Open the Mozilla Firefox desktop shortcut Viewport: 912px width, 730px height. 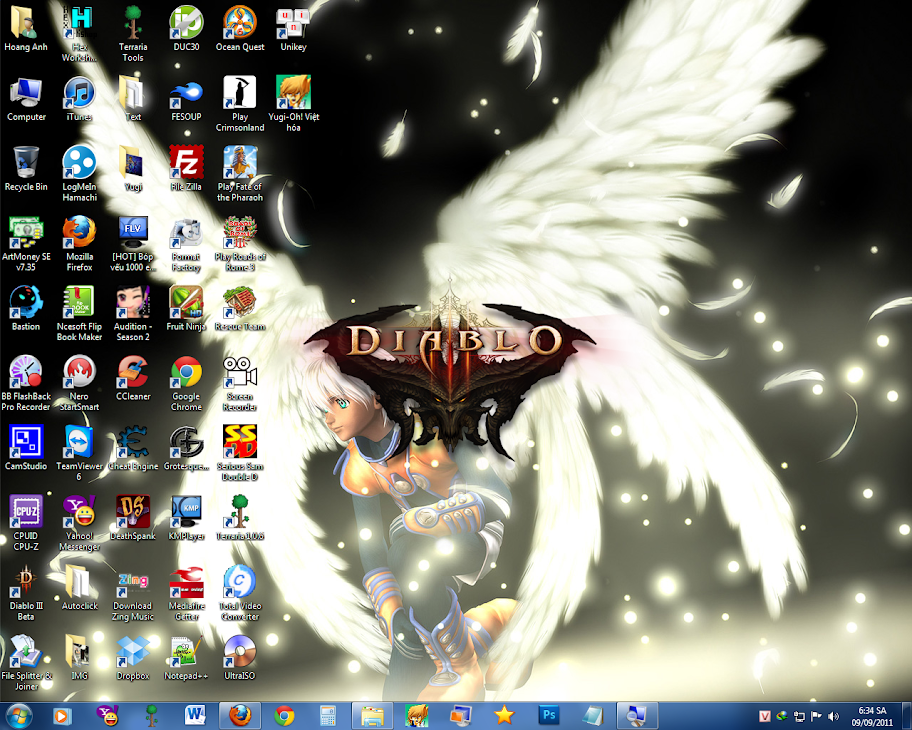click(79, 243)
